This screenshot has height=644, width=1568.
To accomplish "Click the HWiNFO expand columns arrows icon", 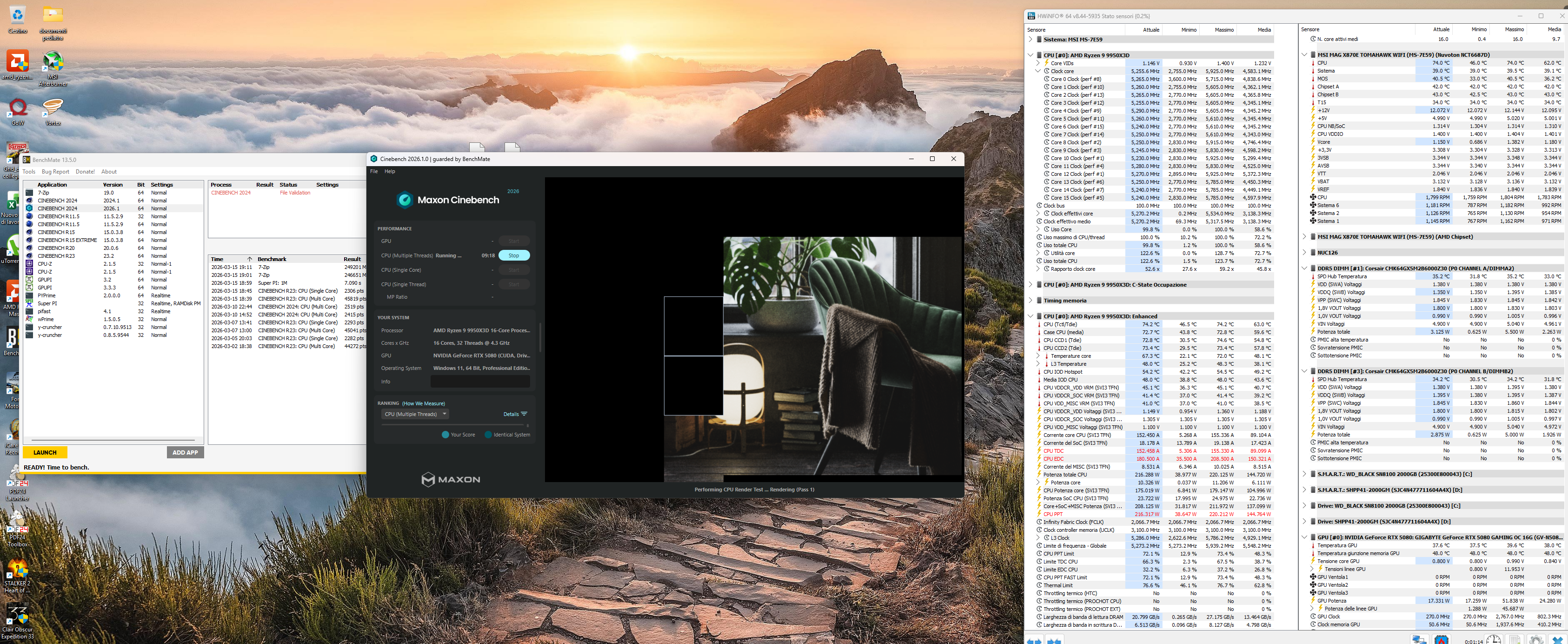I will point(1034,641).
